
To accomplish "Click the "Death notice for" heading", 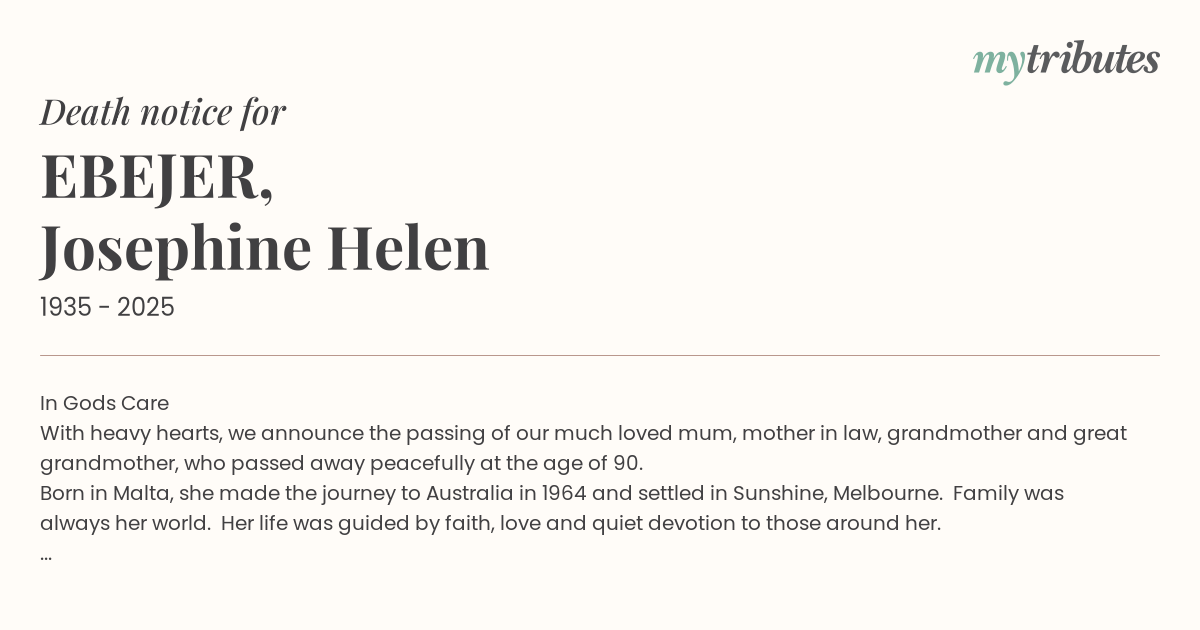I will point(163,112).
